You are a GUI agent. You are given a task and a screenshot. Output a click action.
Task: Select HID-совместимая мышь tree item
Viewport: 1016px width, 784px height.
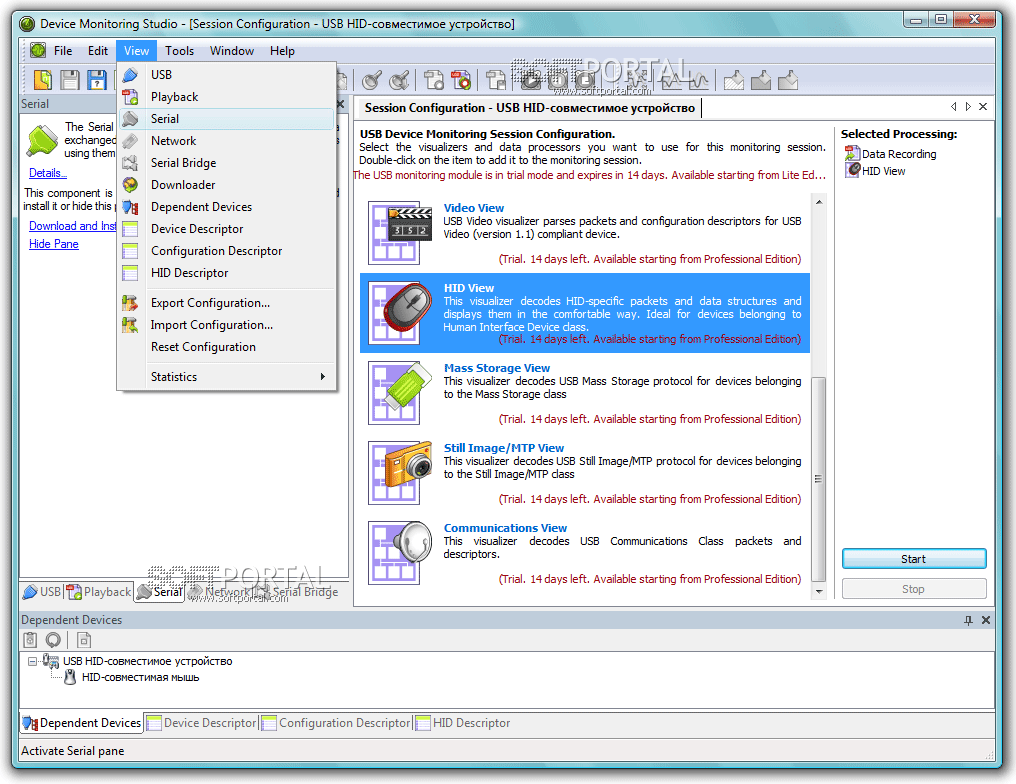pos(140,677)
